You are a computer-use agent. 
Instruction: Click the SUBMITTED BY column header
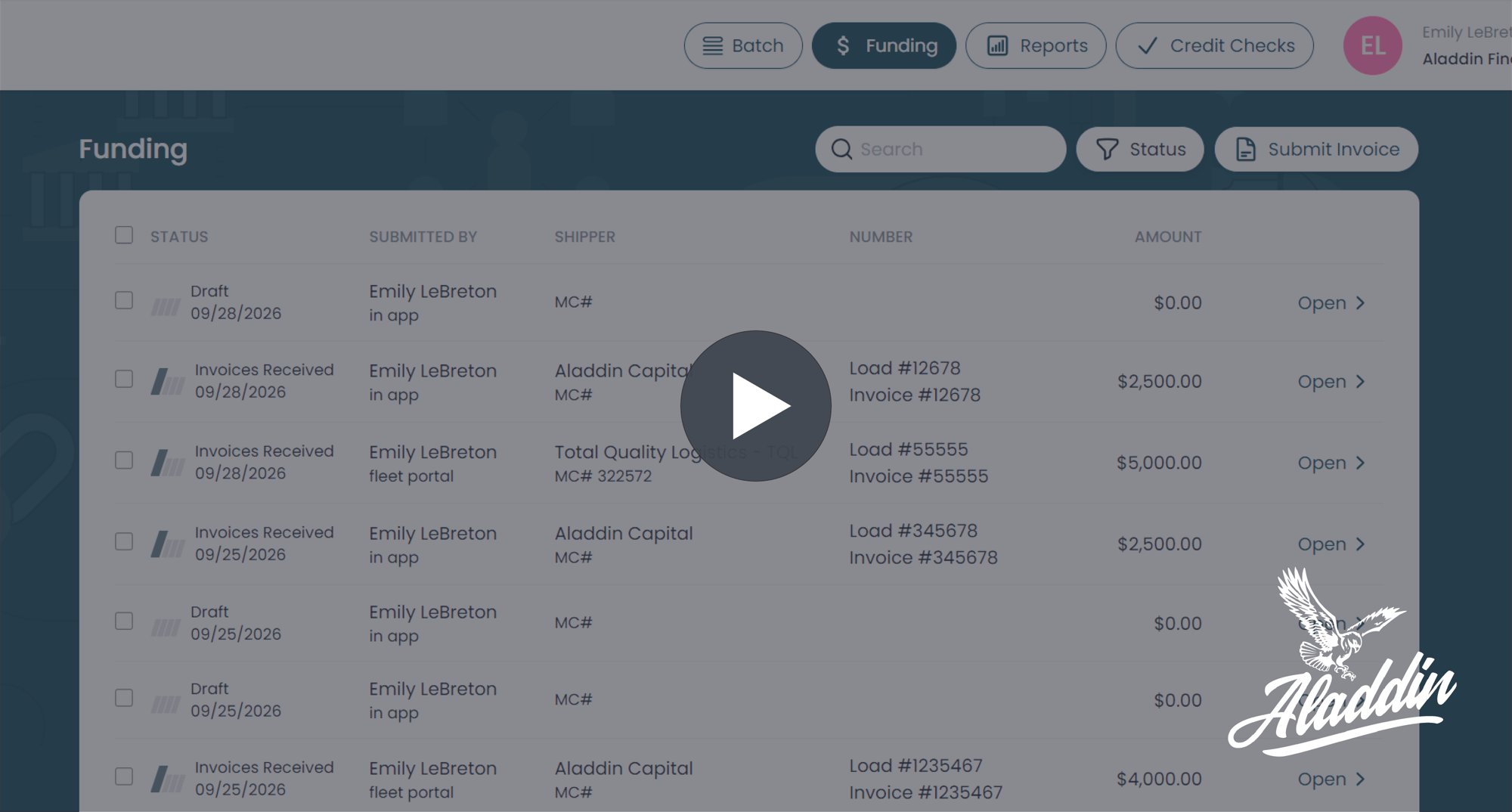coord(423,237)
